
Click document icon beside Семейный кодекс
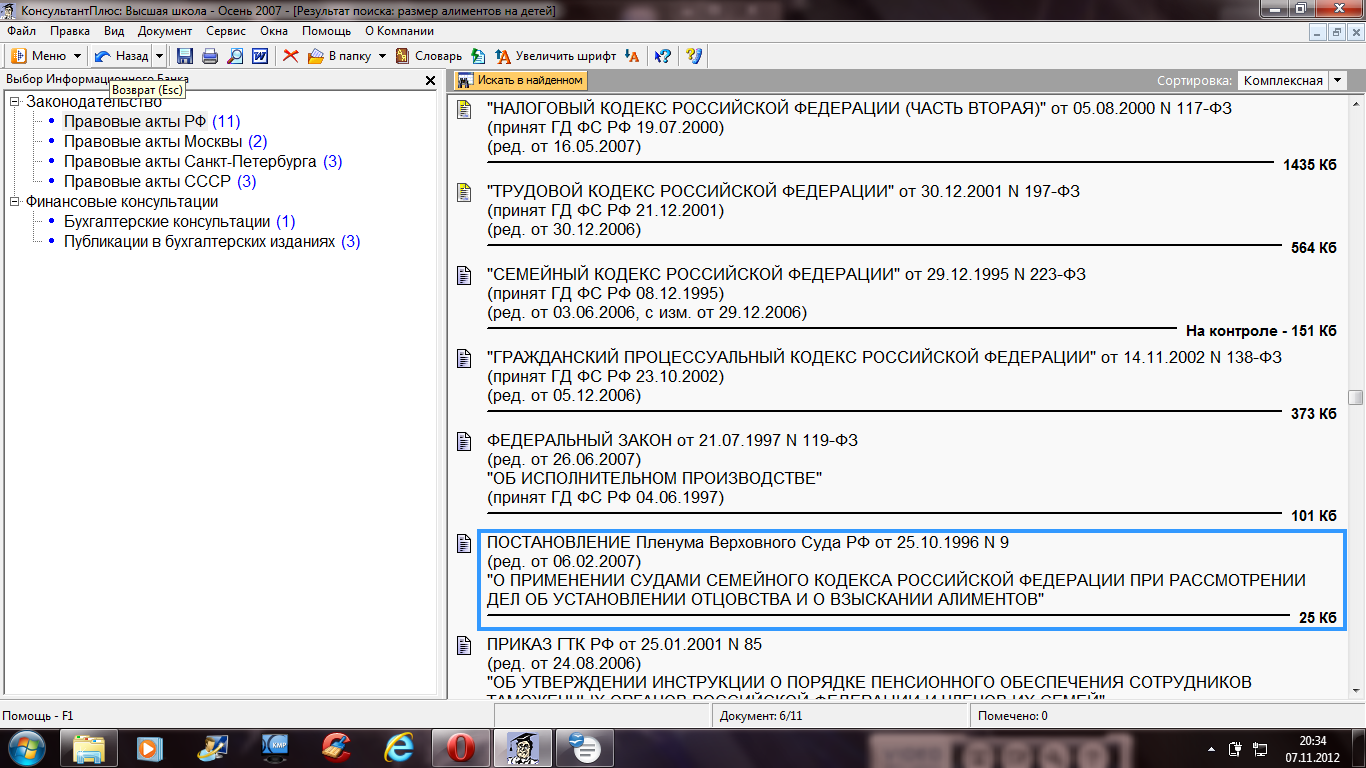[x=463, y=275]
